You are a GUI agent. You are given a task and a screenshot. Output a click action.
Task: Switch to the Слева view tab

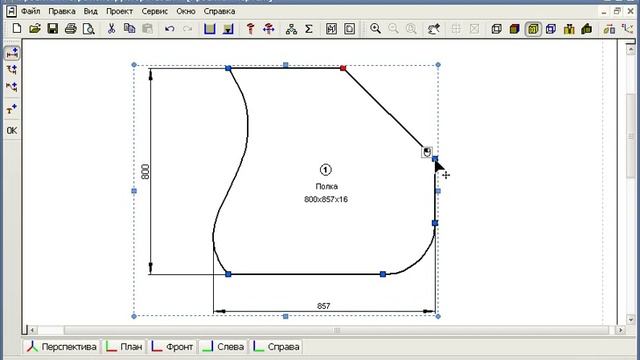(223, 347)
